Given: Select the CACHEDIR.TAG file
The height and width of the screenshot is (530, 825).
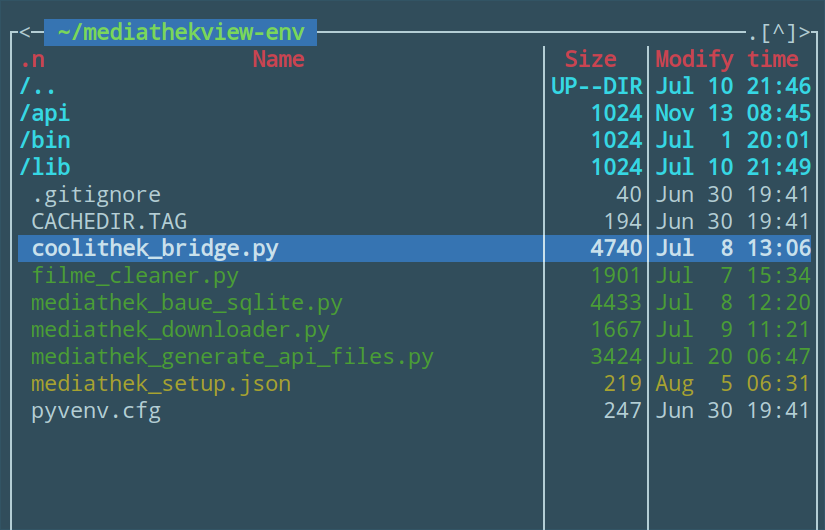Looking at the screenshot, I should (x=109, y=221).
